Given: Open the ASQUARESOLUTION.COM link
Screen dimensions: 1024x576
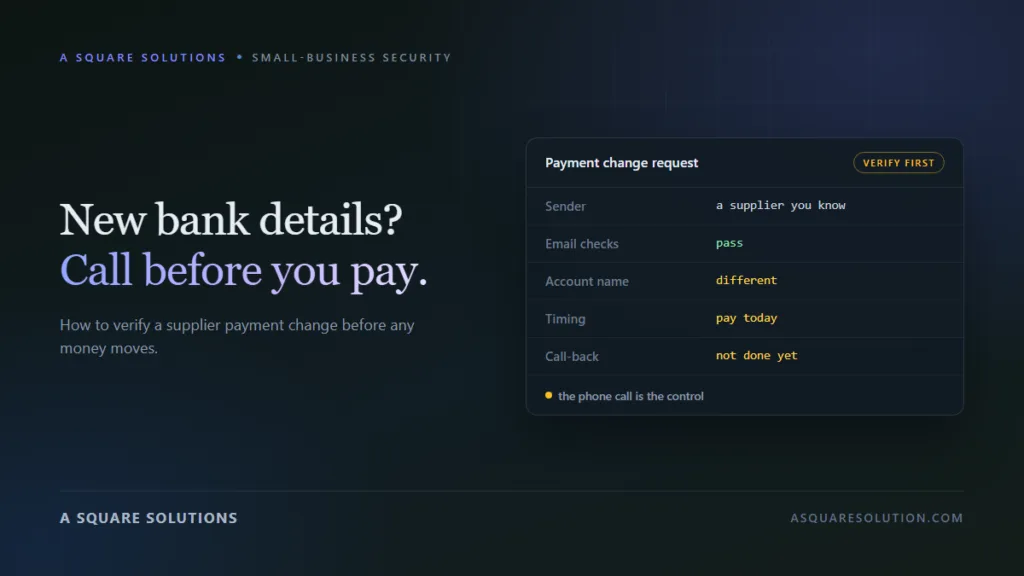Looking at the screenshot, I should point(876,518).
